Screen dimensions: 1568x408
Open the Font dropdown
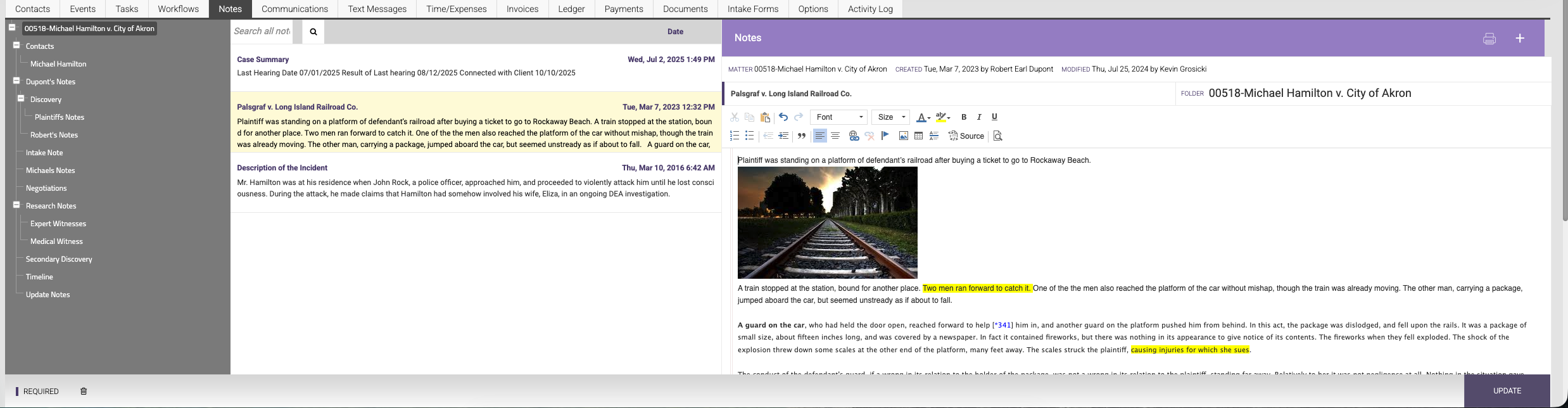point(839,117)
